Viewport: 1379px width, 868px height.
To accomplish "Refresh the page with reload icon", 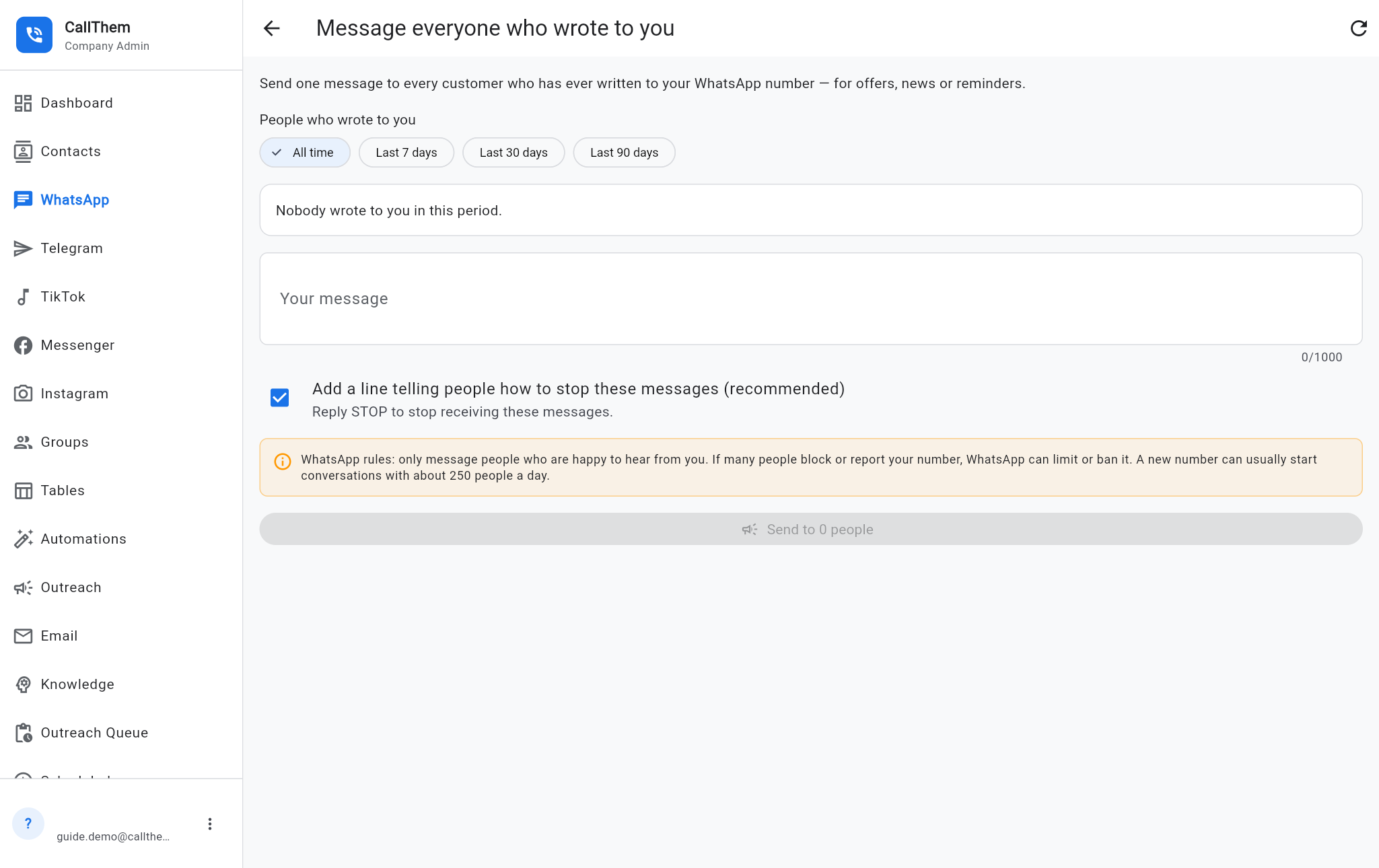I will 1359,28.
